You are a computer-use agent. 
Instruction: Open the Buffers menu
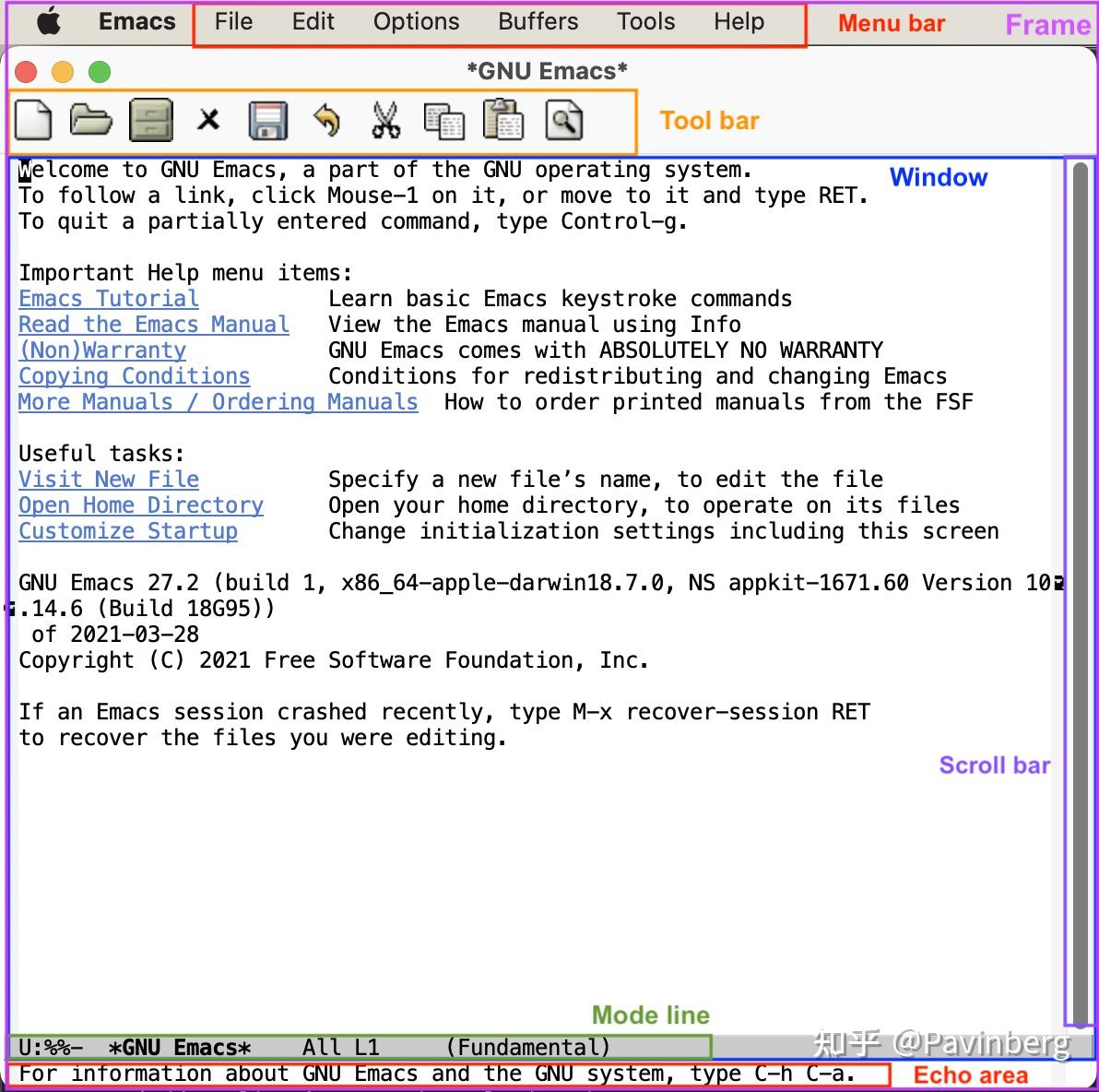pos(538,22)
